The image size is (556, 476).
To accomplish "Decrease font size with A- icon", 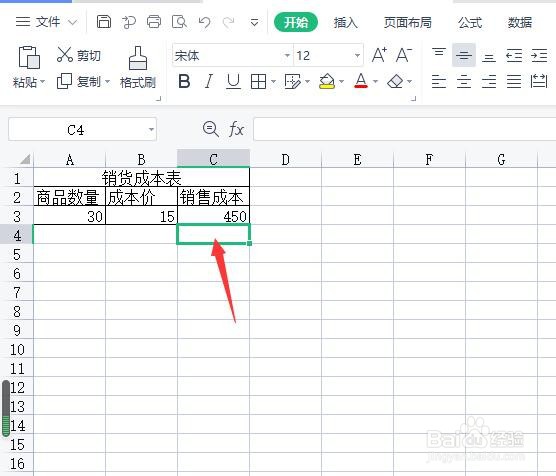I will click(404, 55).
